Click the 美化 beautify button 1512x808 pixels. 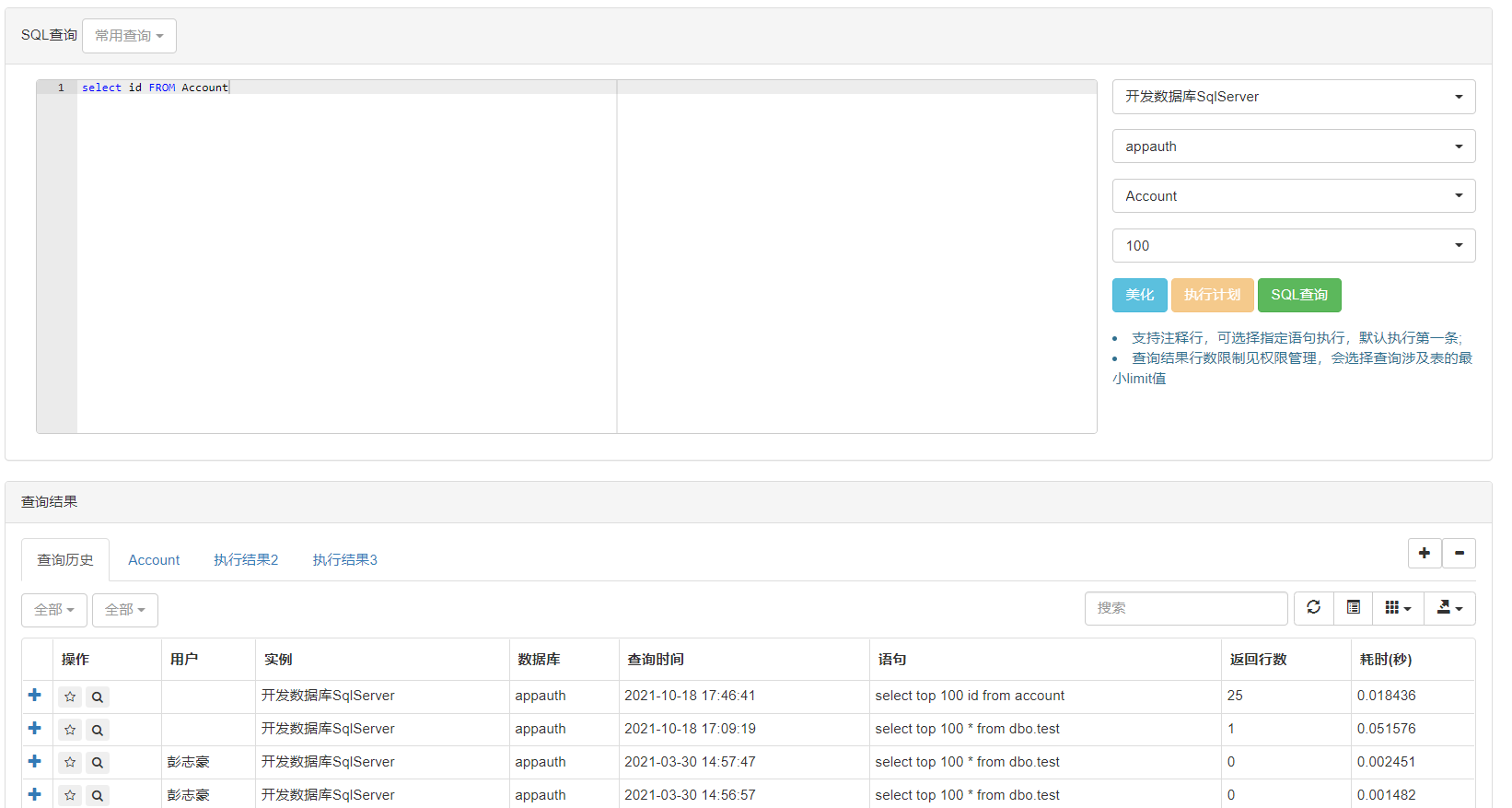tap(1139, 295)
